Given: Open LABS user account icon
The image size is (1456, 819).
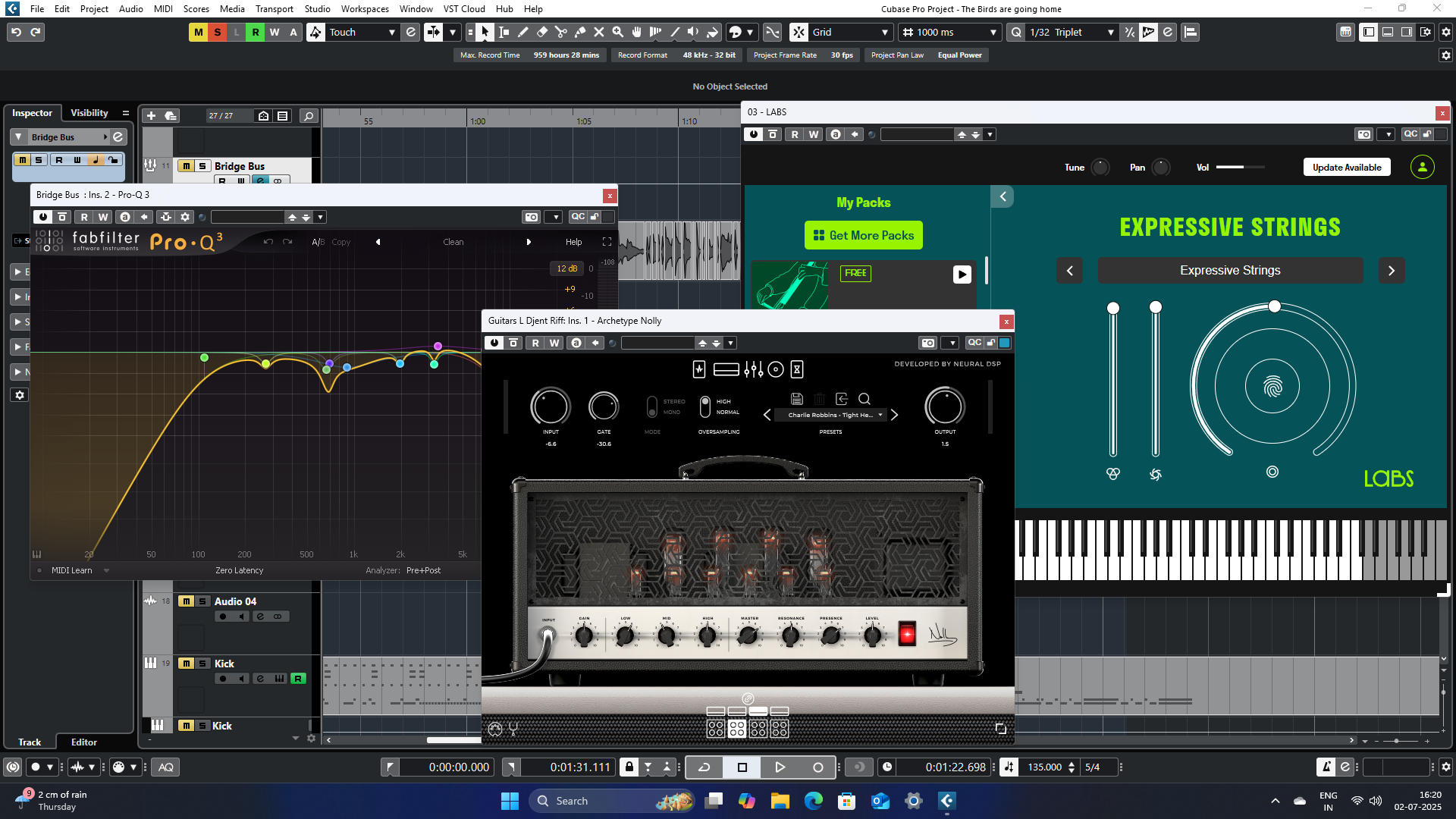Looking at the screenshot, I should (x=1423, y=167).
